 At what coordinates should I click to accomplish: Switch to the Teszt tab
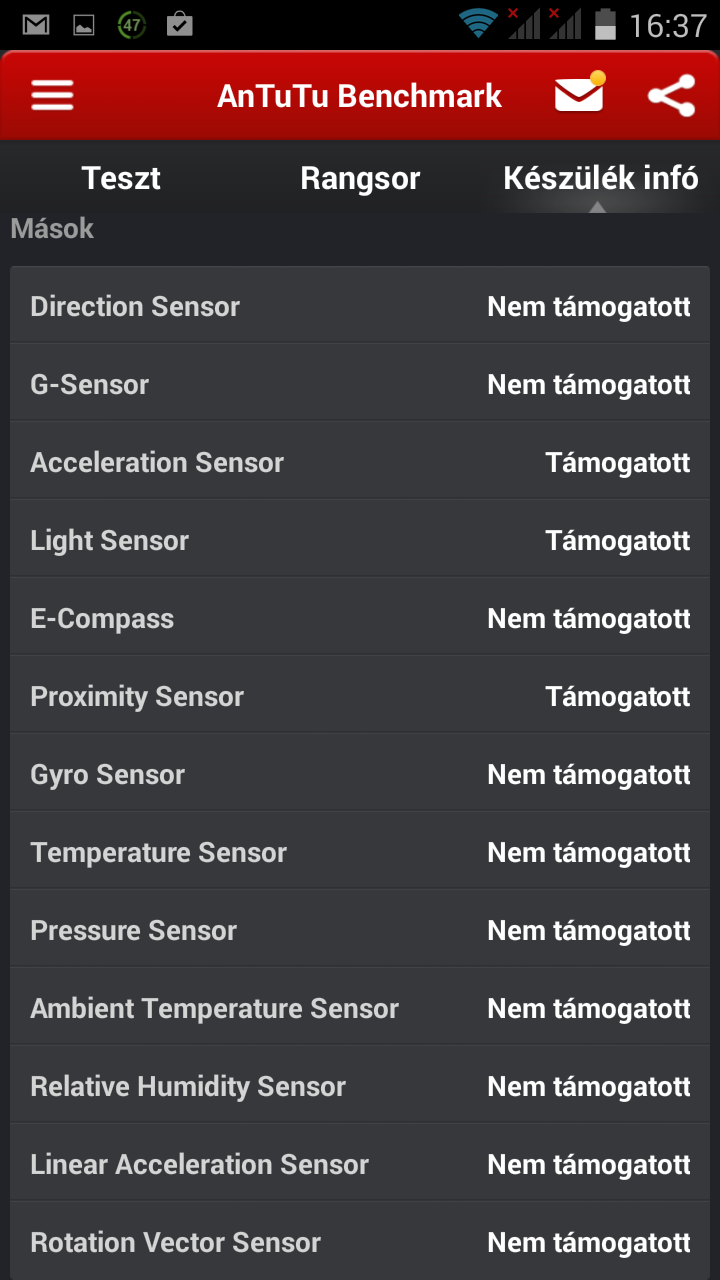click(121, 179)
